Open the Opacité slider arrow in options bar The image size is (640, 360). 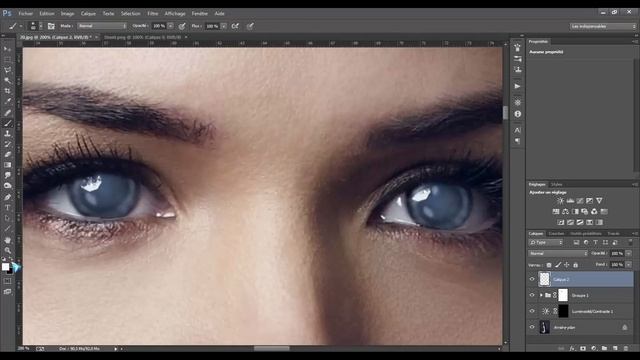pyautogui.click(x=170, y=26)
